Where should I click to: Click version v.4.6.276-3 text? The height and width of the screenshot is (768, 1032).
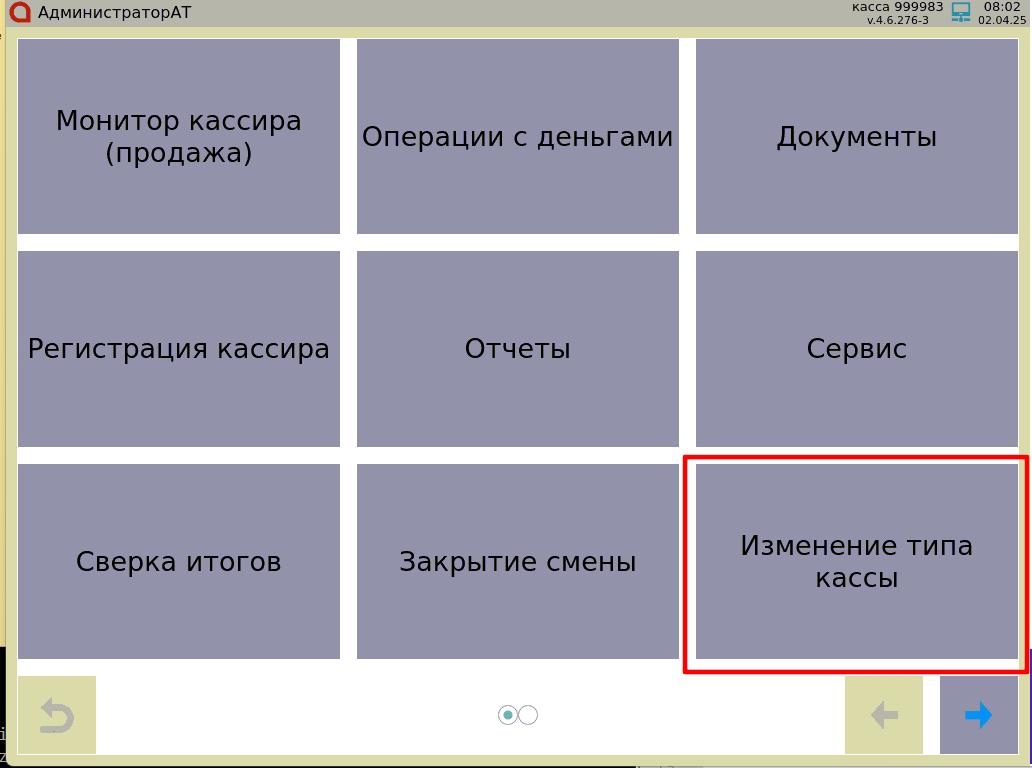coord(898,20)
